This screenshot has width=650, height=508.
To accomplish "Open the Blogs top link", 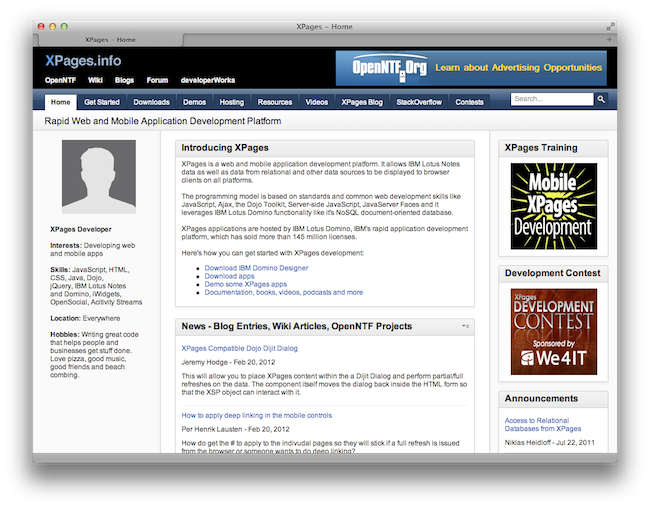I will click(x=124, y=80).
